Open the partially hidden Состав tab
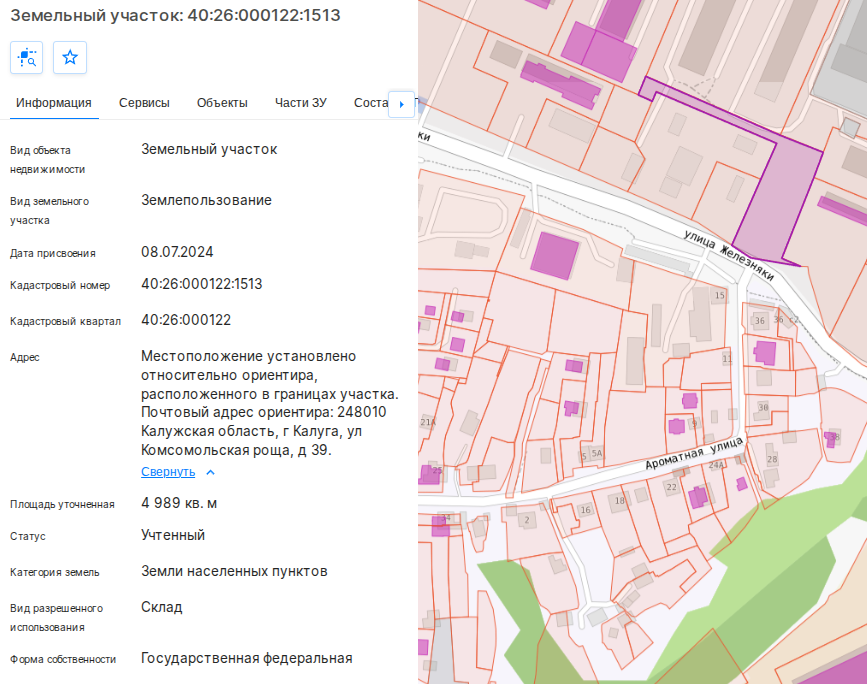The width and height of the screenshot is (867, 684). coord(370,102)
